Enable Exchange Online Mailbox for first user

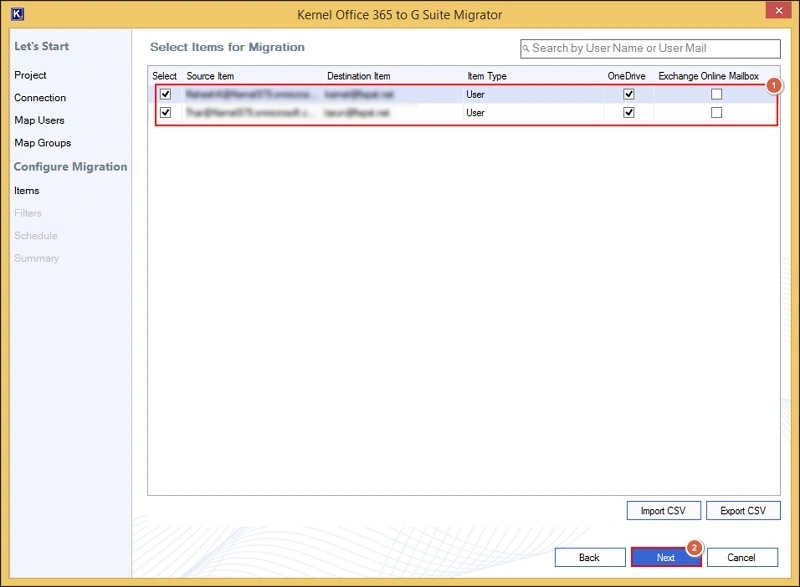716,94
